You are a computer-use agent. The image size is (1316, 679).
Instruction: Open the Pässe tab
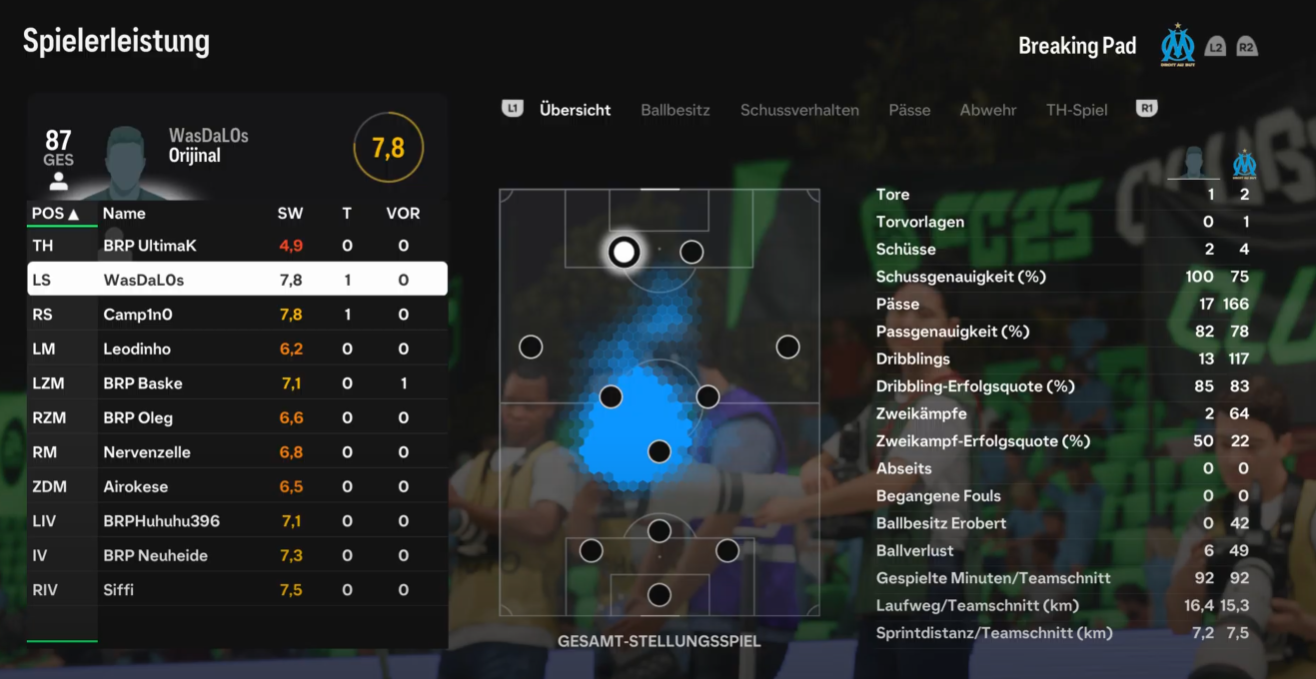click(x=909, y=110)
